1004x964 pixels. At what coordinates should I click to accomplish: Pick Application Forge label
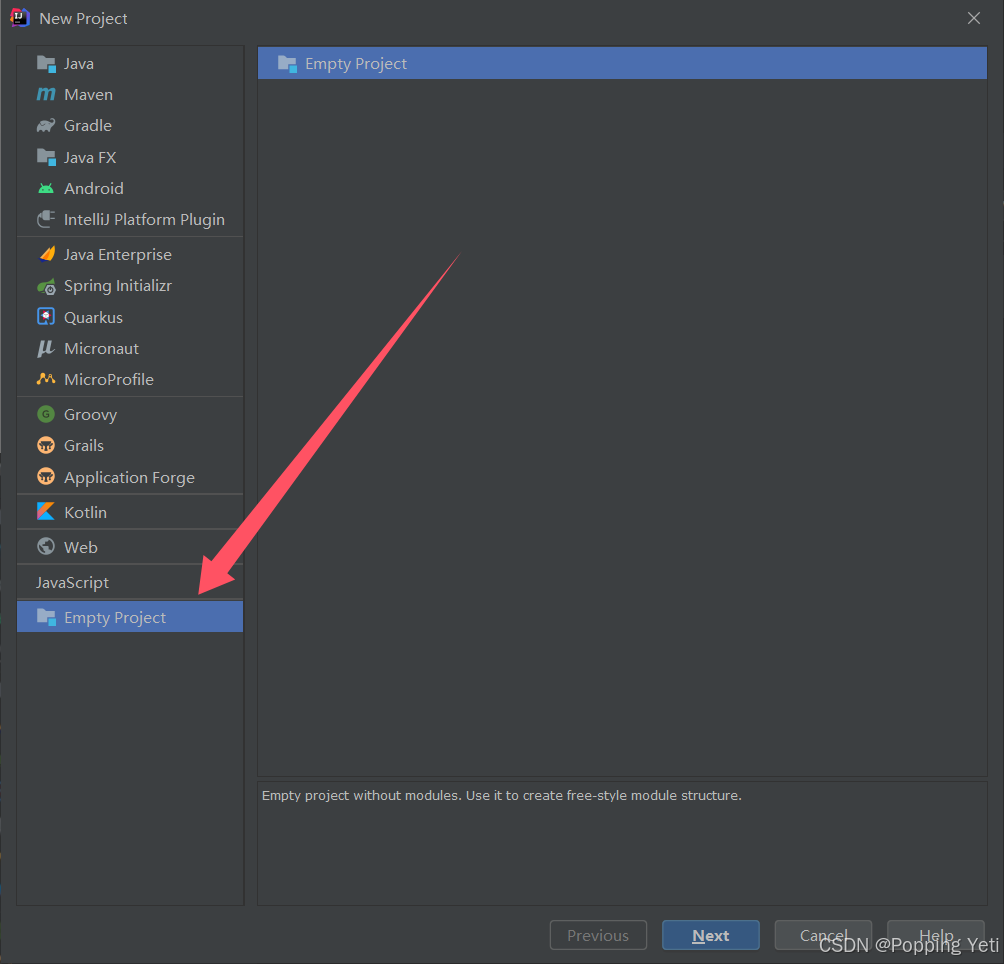tap(129, 478)
